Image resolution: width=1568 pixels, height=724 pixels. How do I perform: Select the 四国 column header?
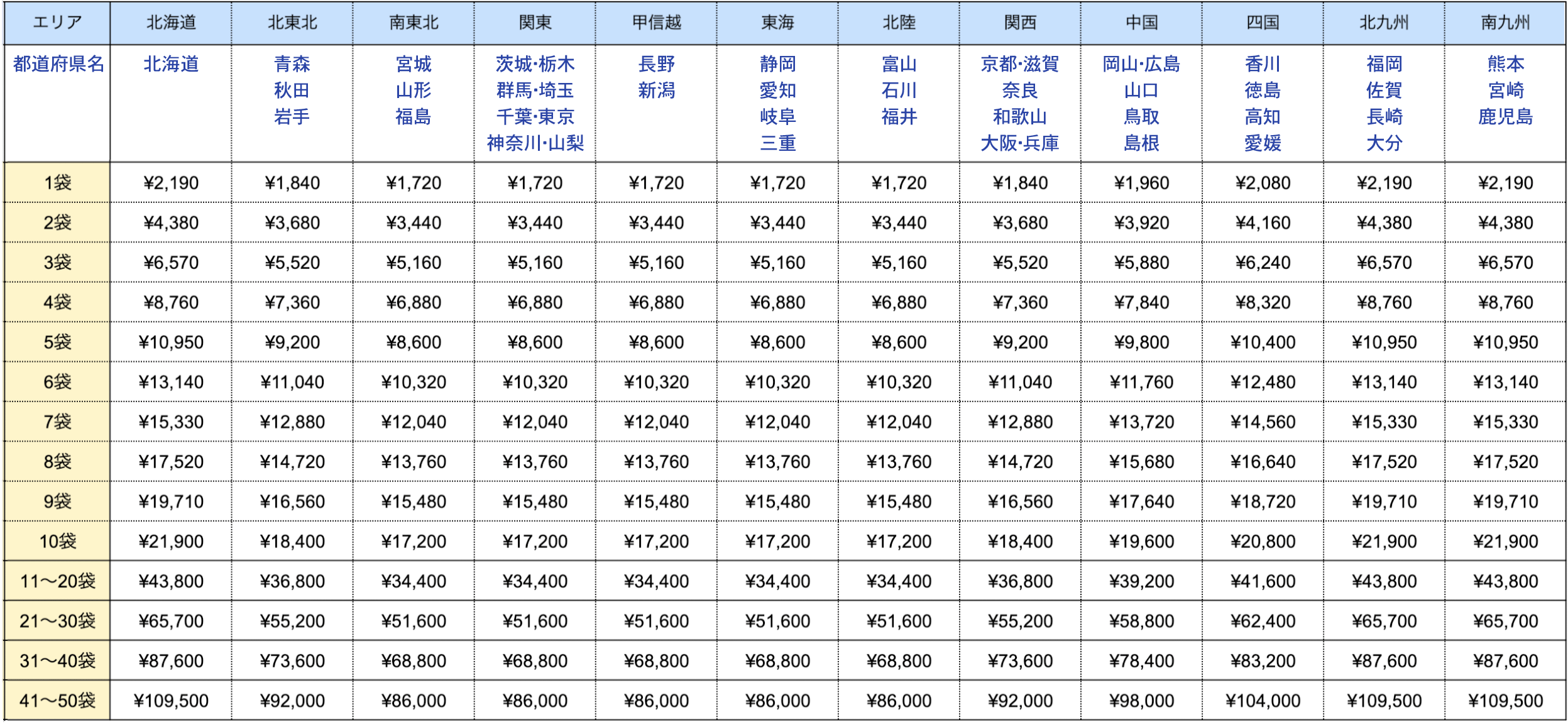(1263, 23)
